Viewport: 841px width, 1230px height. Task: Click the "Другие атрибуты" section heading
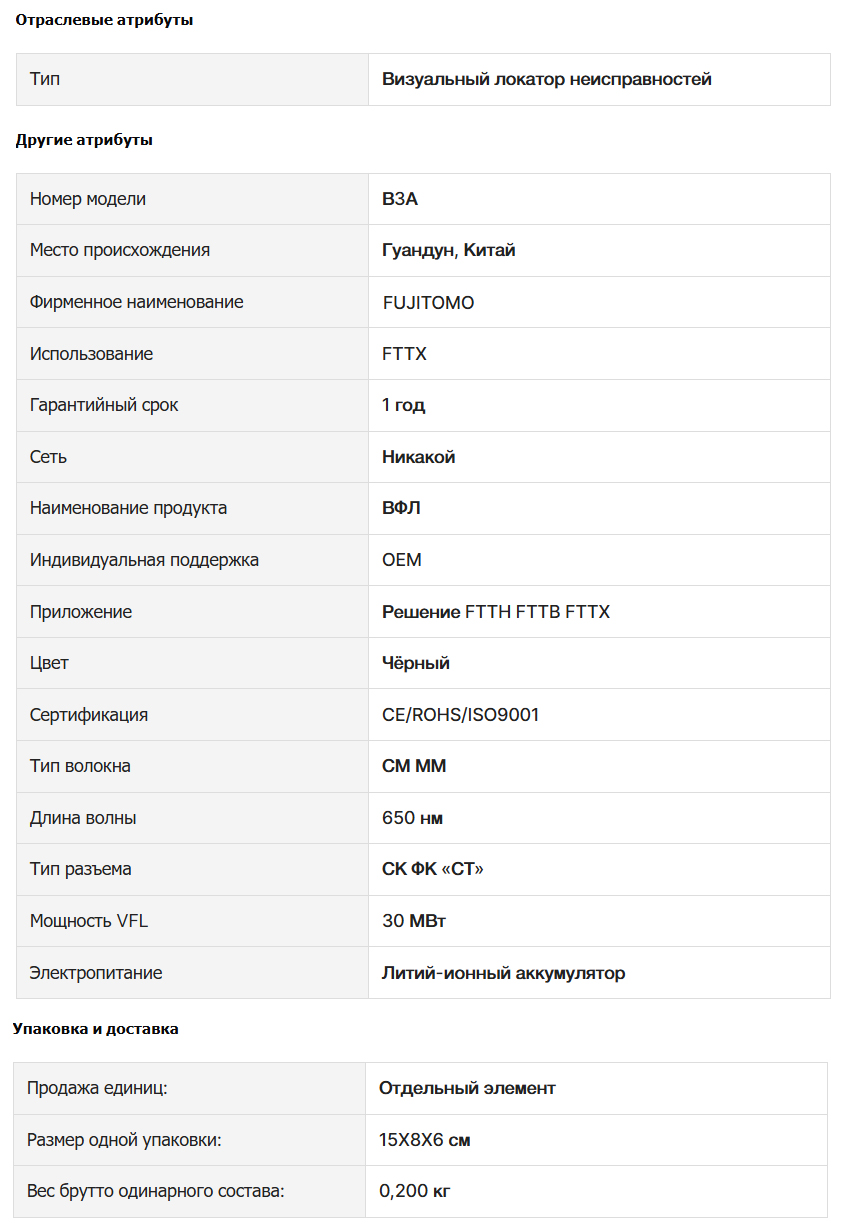84,140
